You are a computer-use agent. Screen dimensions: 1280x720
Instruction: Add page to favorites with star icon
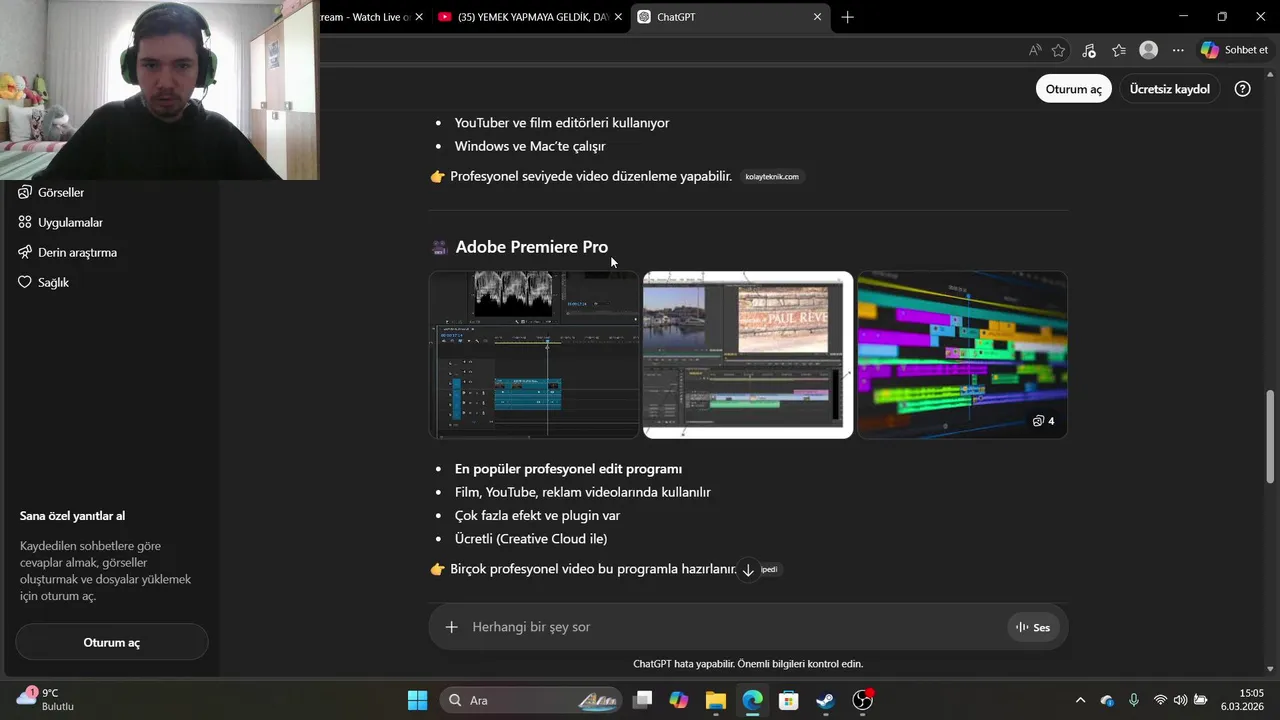(1059, 50)
